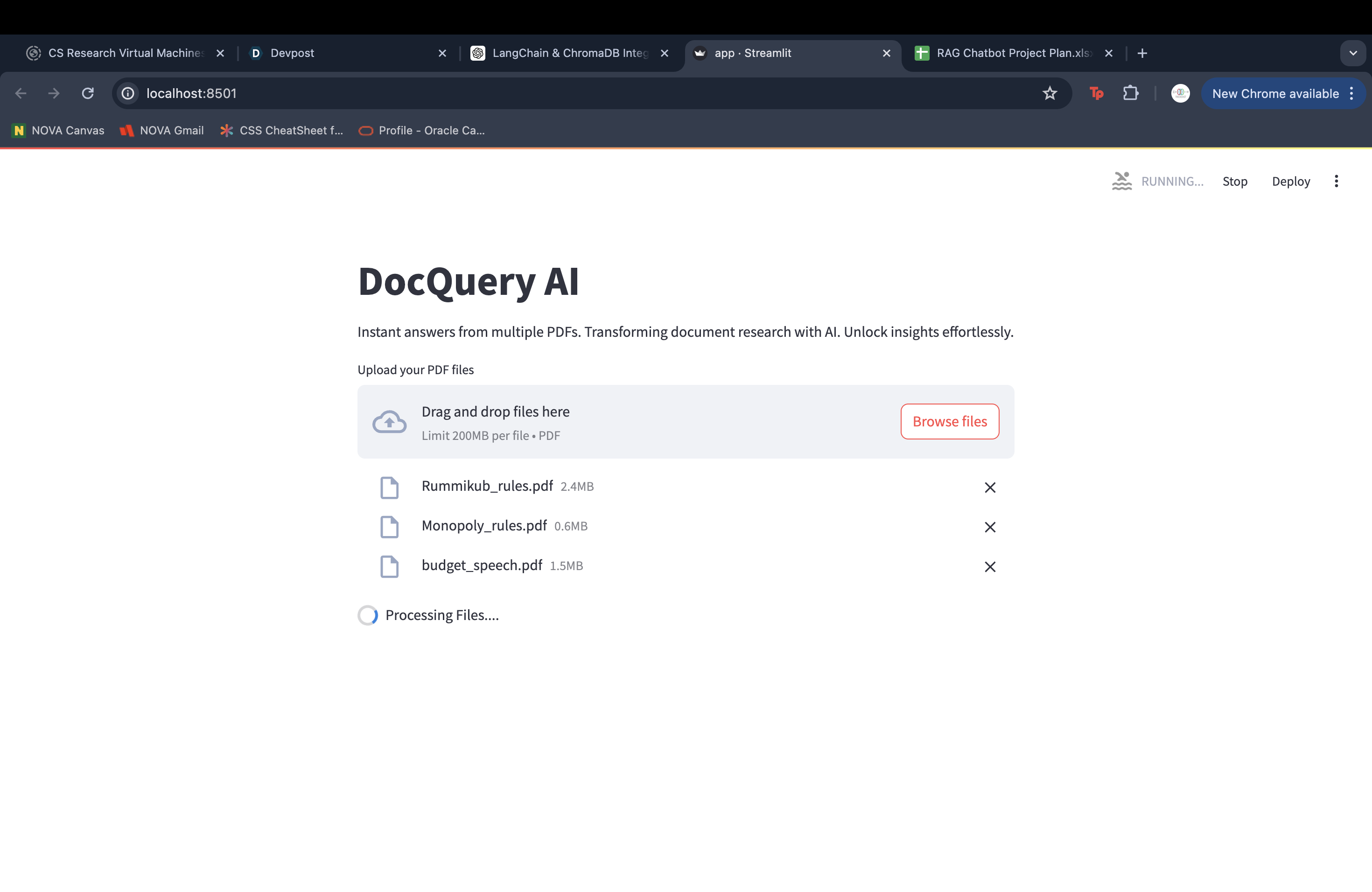1372x892 pixels.
Task: Open a new browser tab
Action: [1141, 53]
